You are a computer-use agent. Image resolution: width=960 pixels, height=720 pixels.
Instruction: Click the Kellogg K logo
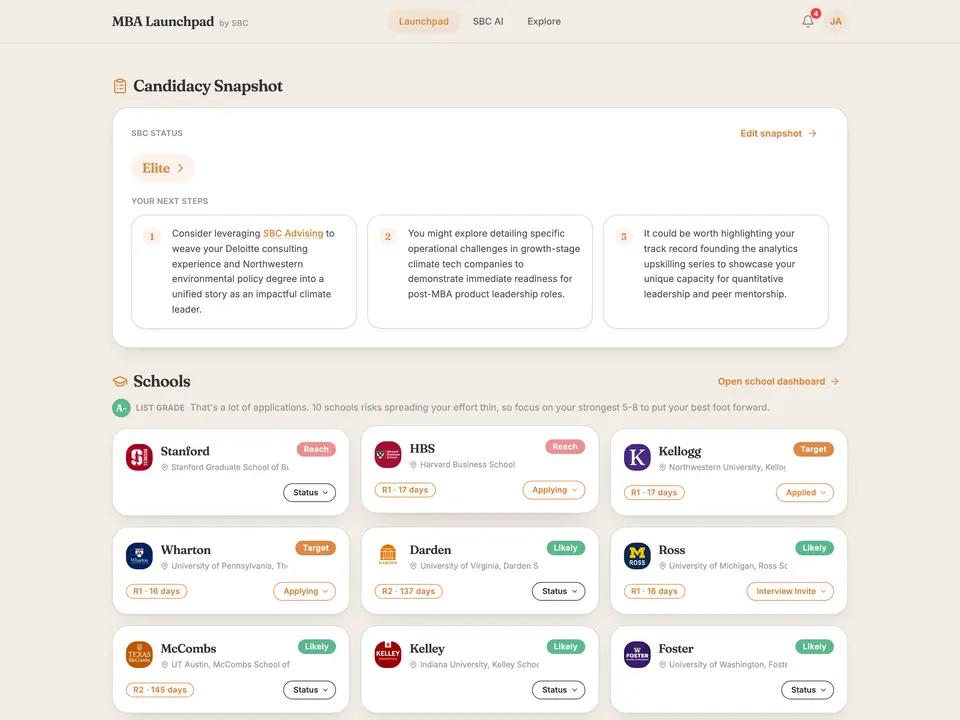click(637, 457)
